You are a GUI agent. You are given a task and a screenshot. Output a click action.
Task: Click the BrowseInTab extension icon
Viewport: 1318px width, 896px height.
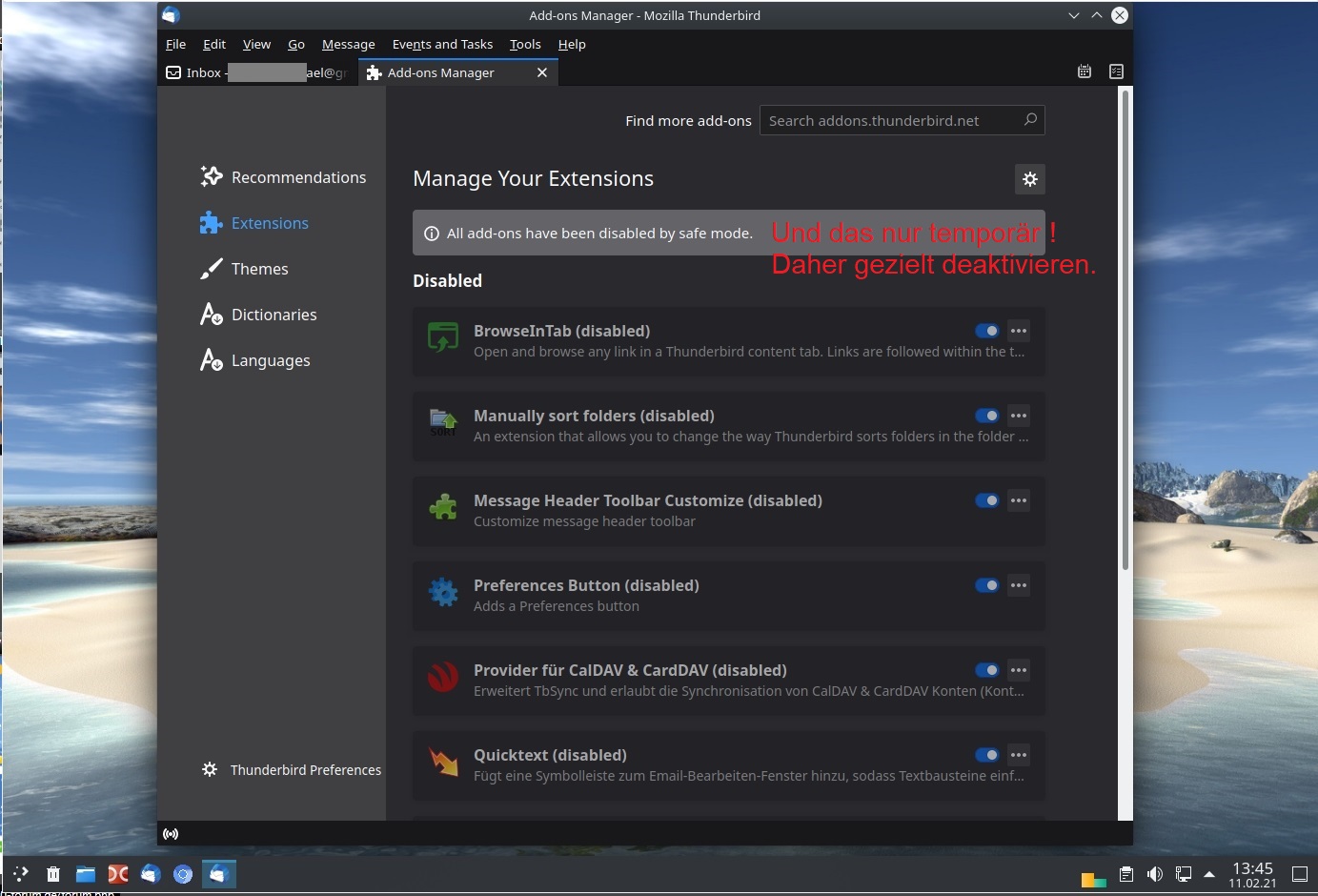point(443,337)
